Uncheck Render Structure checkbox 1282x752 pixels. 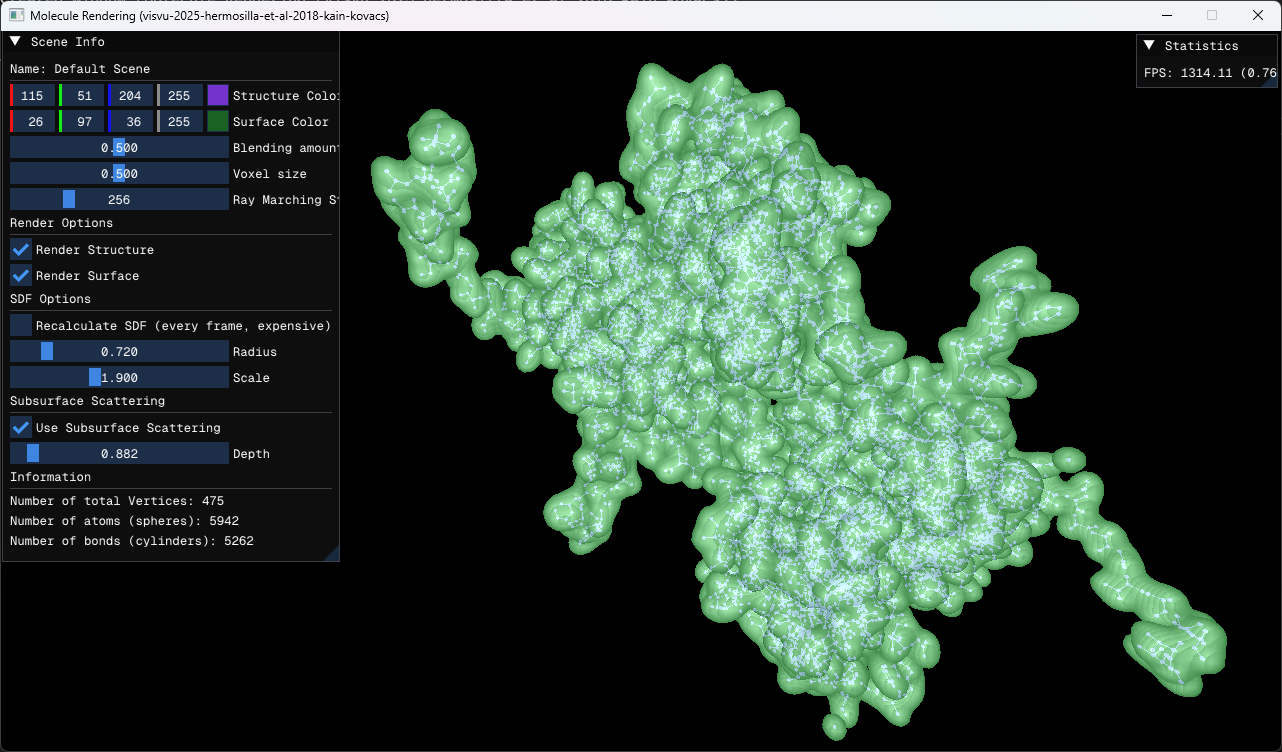[21, 250]
